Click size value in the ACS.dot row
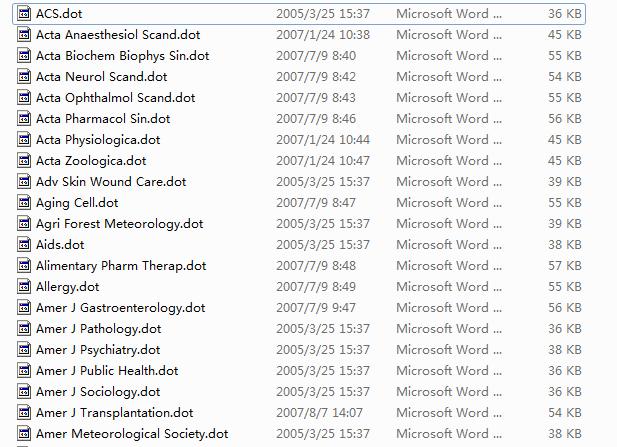This screenshot has width=617, height=447. click(565, 14)
